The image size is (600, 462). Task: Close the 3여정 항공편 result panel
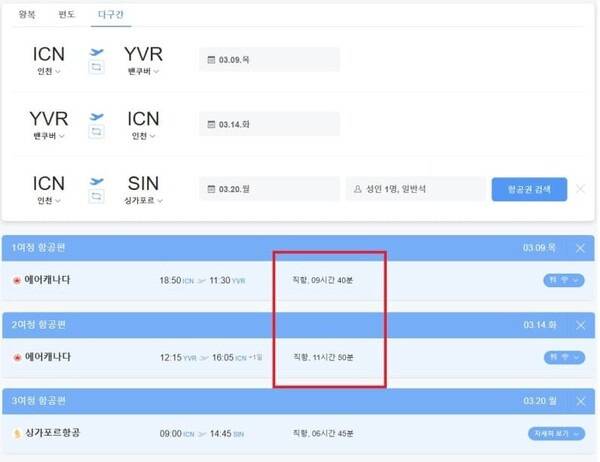coord(580,401)
